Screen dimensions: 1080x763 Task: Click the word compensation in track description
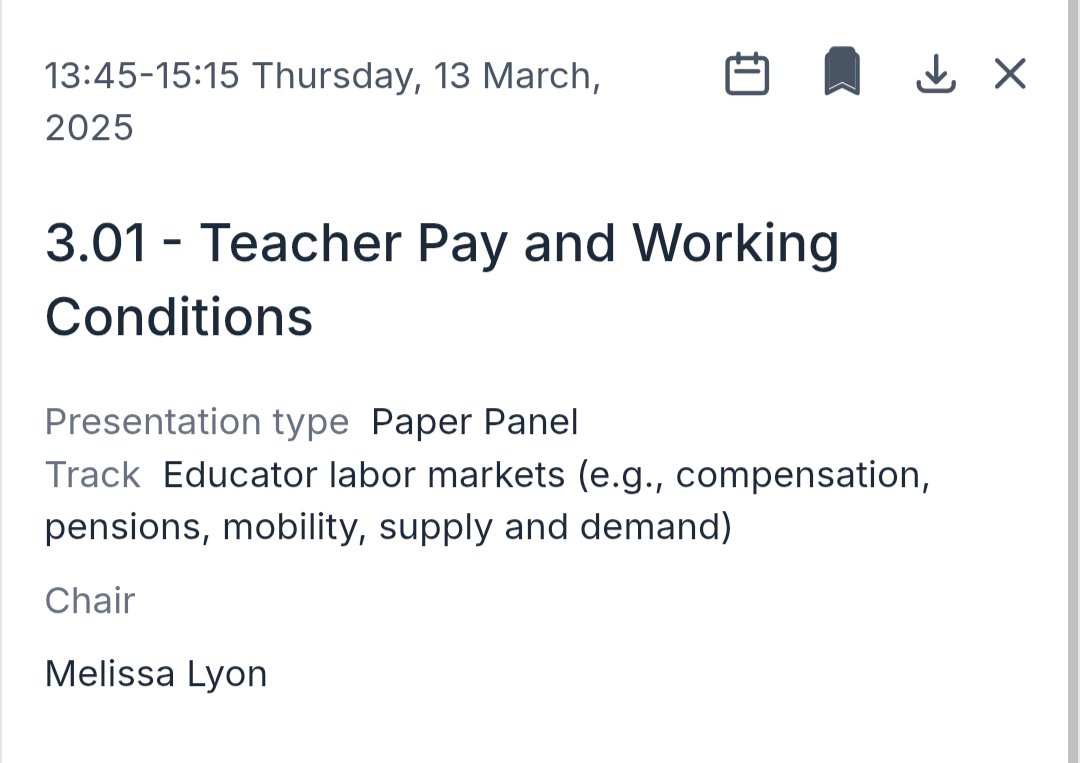click(x=802, y=475)
